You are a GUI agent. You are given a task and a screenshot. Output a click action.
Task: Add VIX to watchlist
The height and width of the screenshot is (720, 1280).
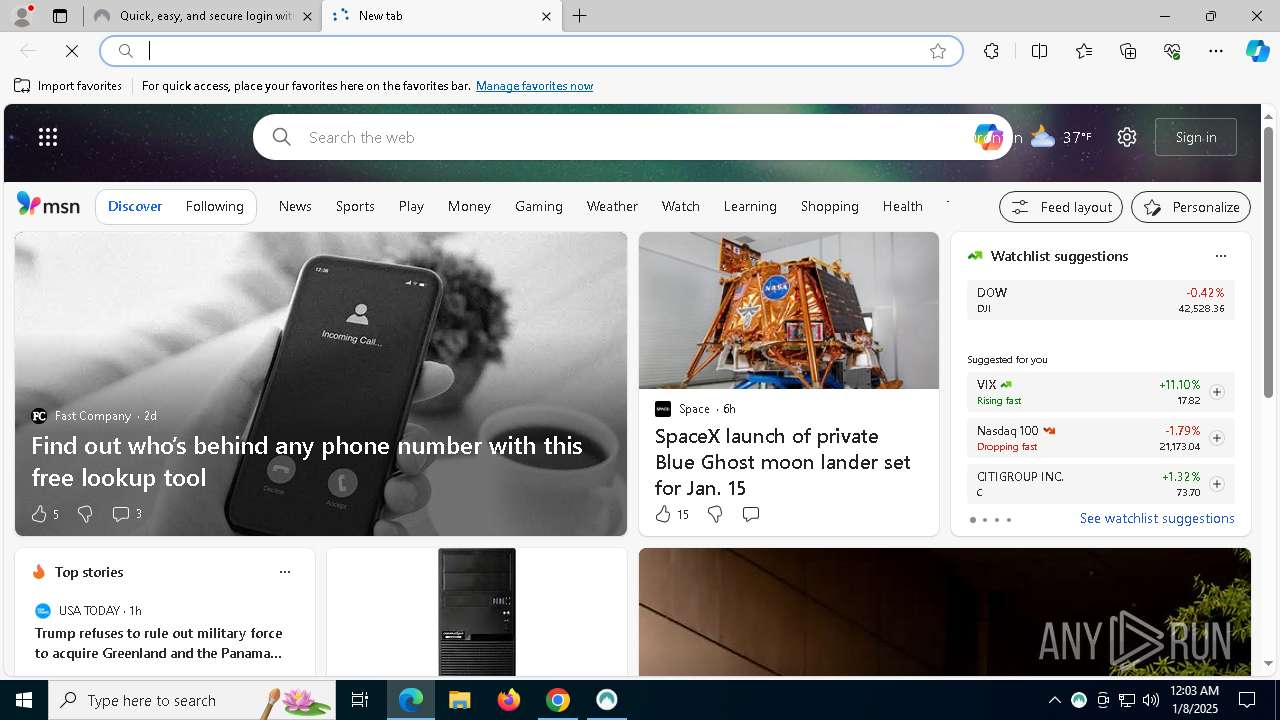(x=1216, y=392)
